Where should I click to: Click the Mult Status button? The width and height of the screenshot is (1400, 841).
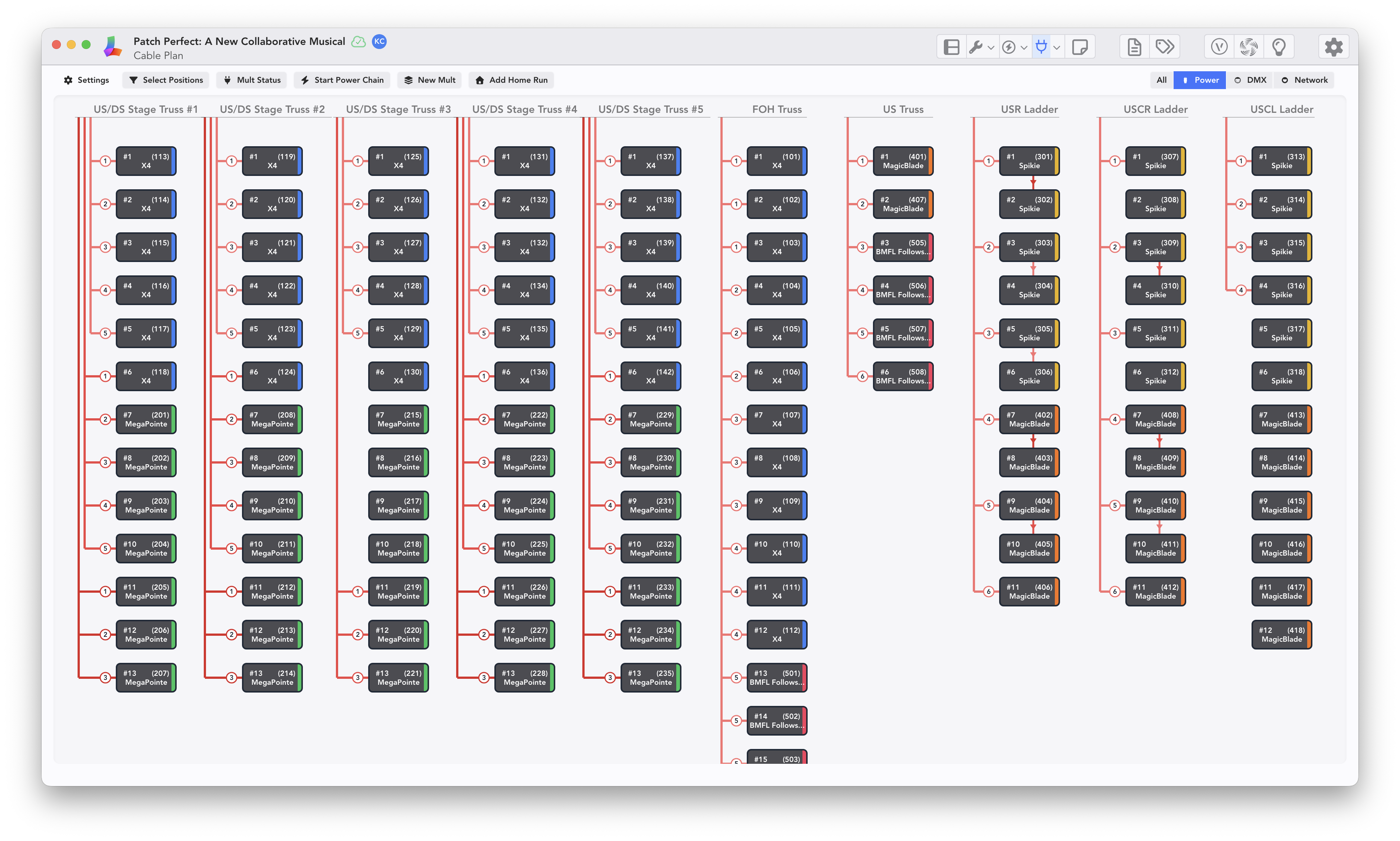coord(252,80)
